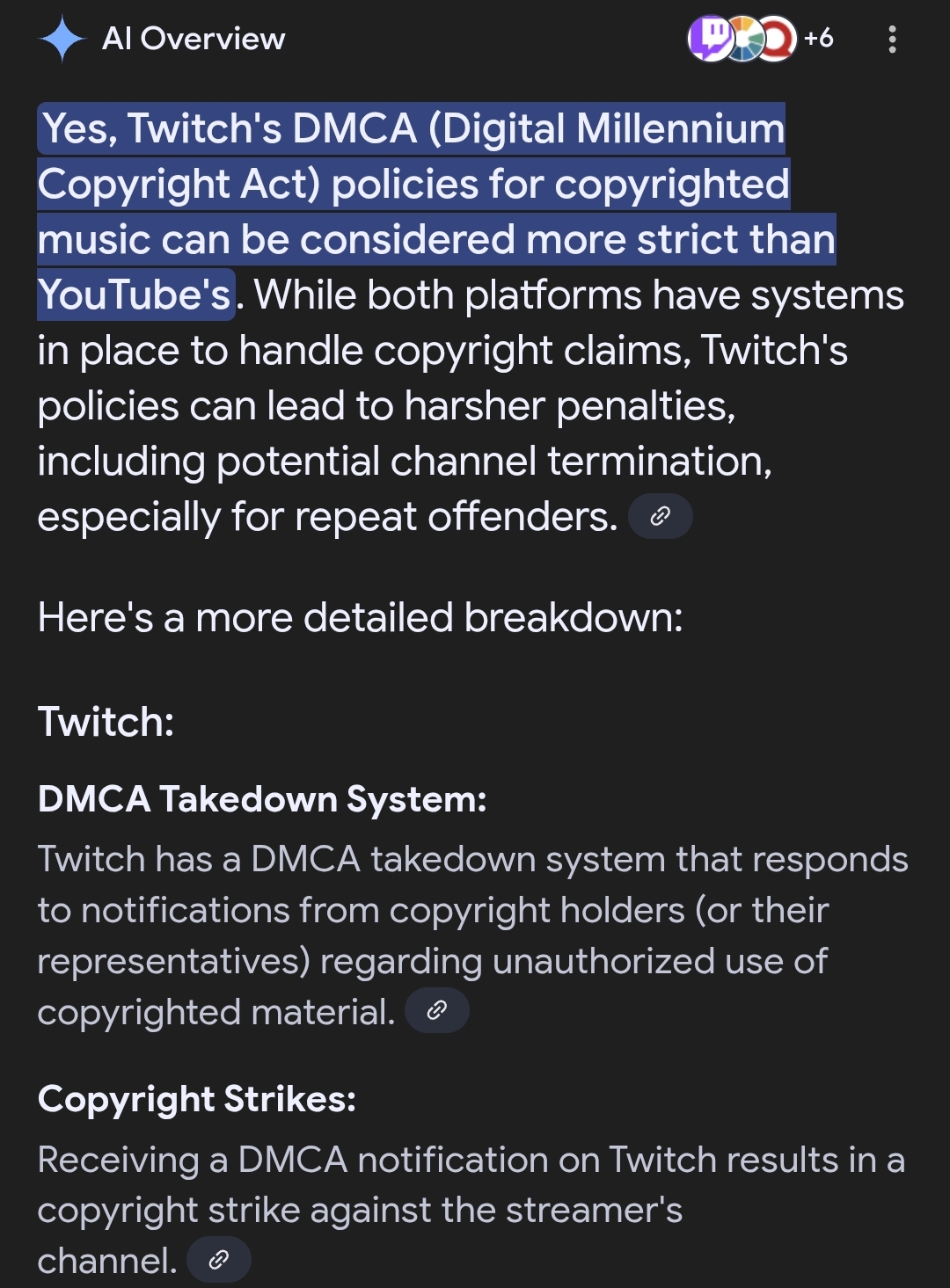
Task: Tap text "including potential channel termination"
Action: click(404, 462)
